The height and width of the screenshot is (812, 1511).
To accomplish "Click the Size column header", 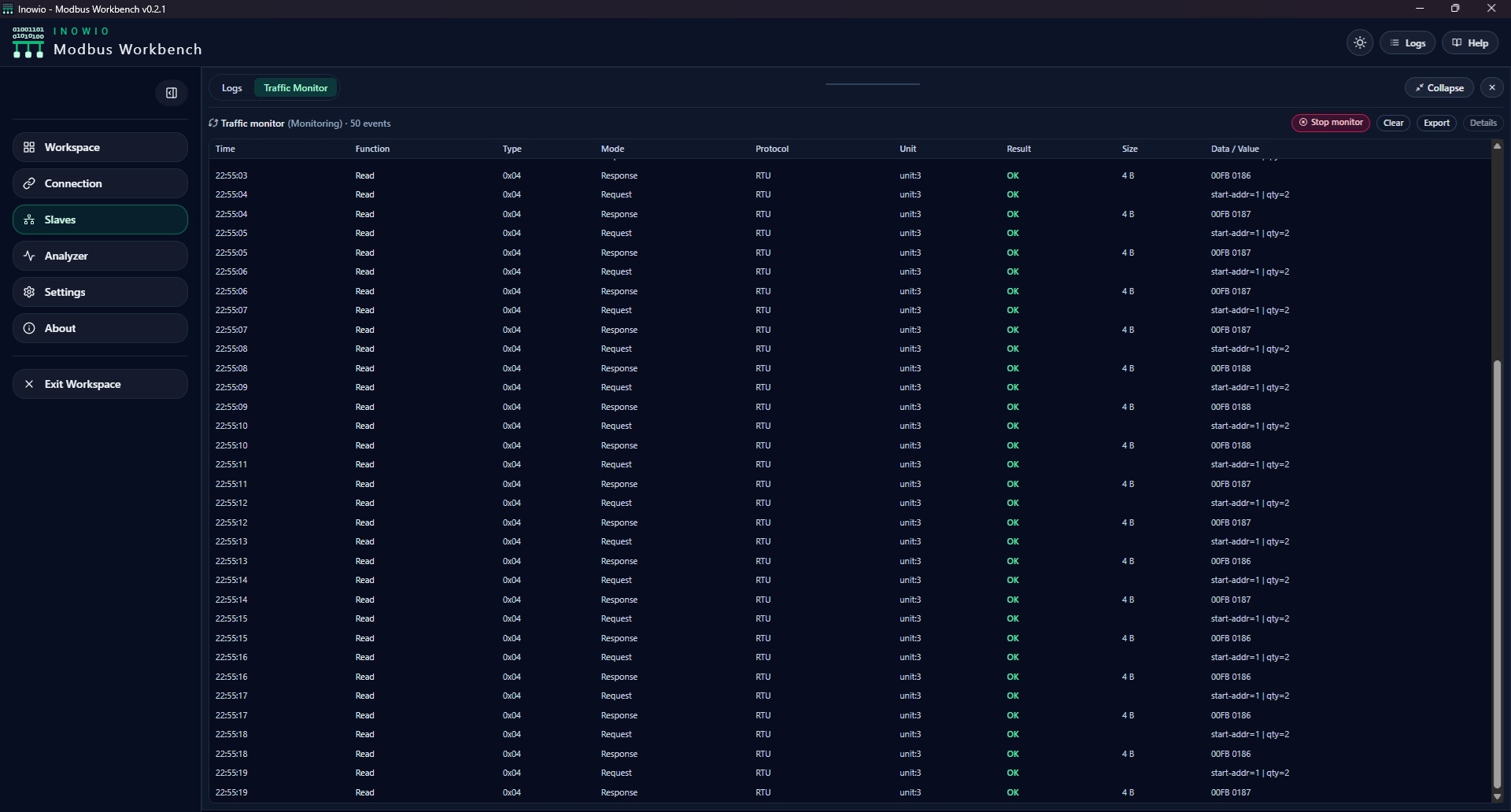I will click(x=1129, y=149).
